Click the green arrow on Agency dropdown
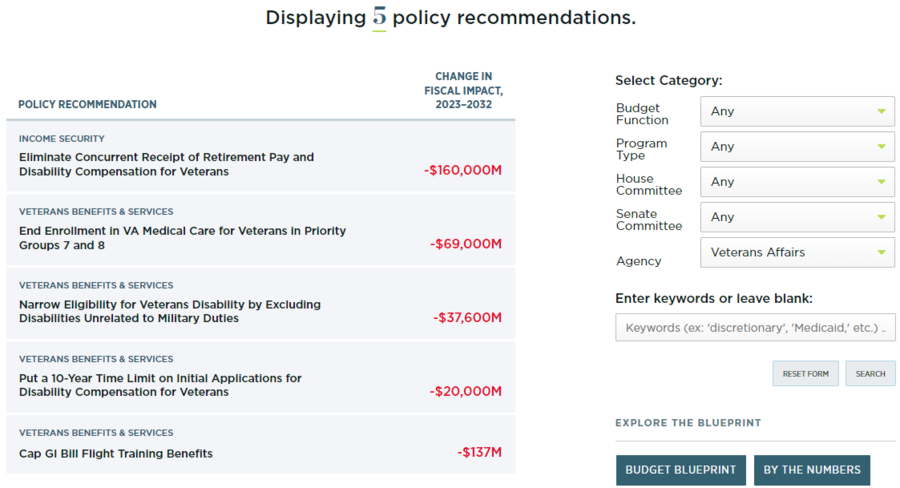This screenshot has width=900, height=488. (881, 253)
